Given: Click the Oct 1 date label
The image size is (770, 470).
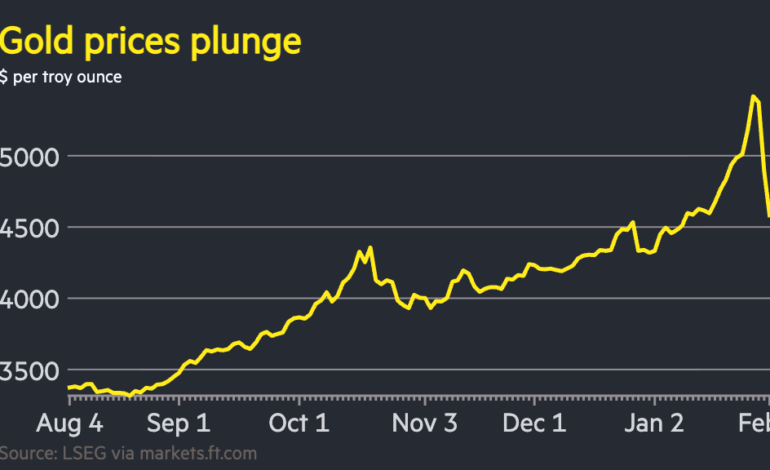Looking at the screenshot, I should click(301, 423).
